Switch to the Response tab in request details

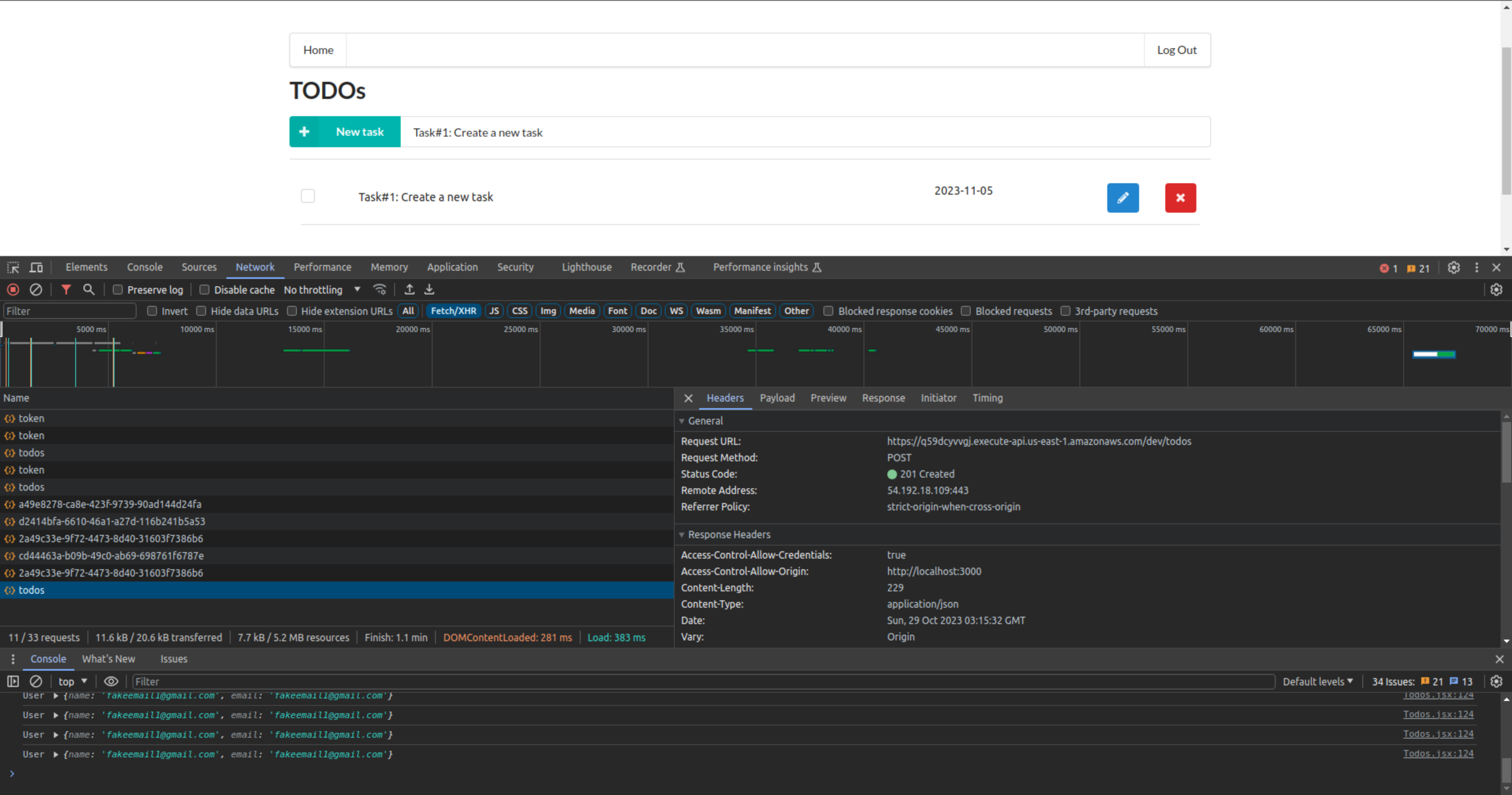click(882, 398)
